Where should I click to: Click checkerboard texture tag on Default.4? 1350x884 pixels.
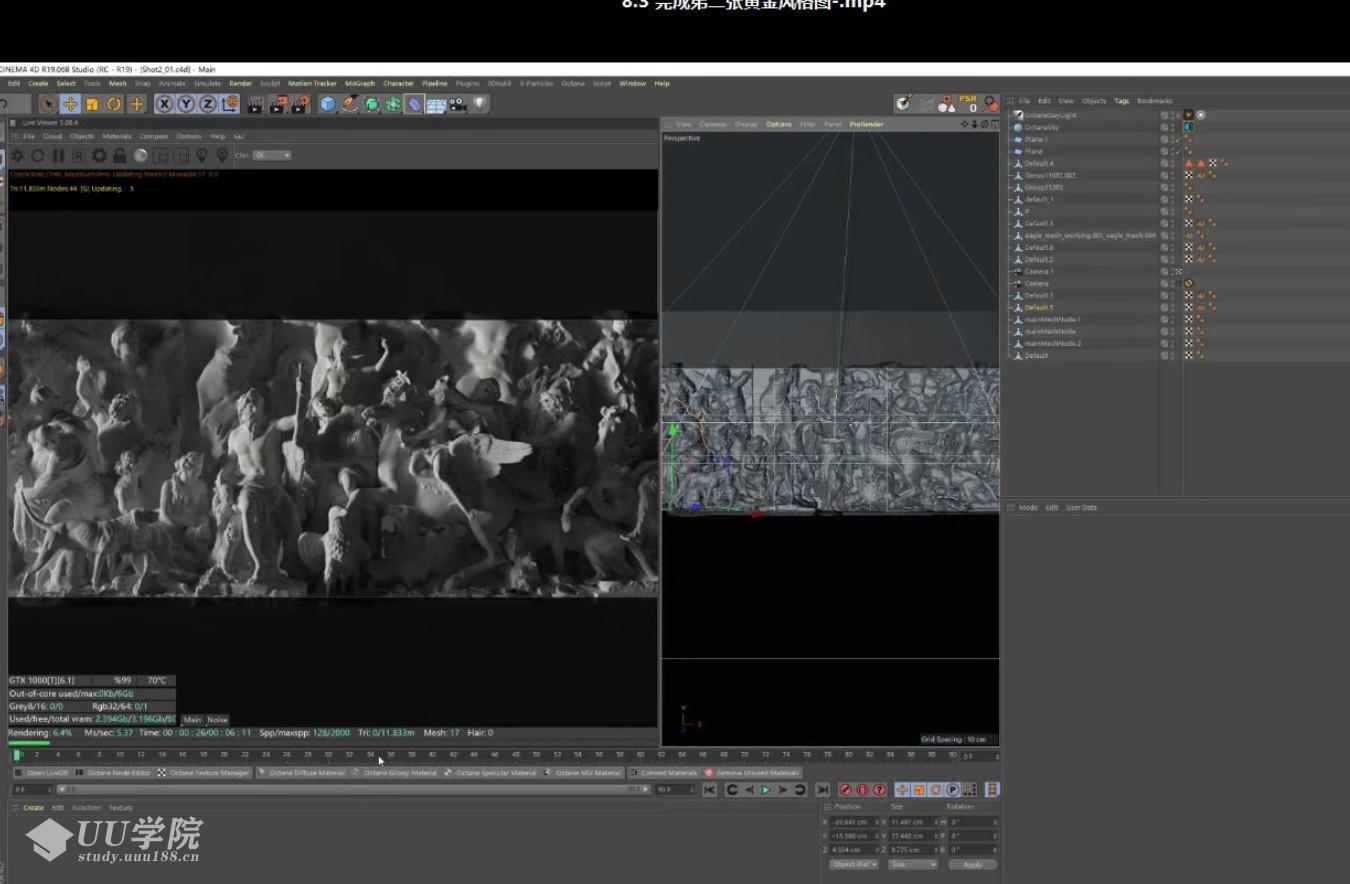pyautogui.click(x=1213, y=163)
